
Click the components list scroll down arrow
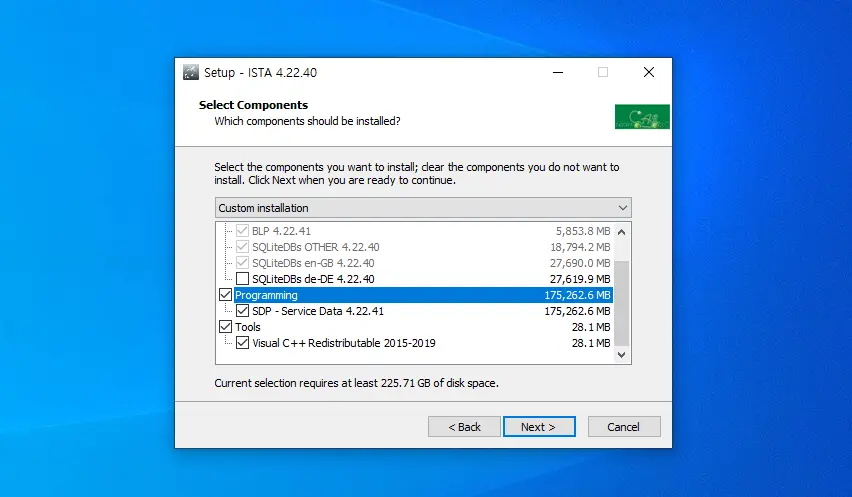click(622, 355)
